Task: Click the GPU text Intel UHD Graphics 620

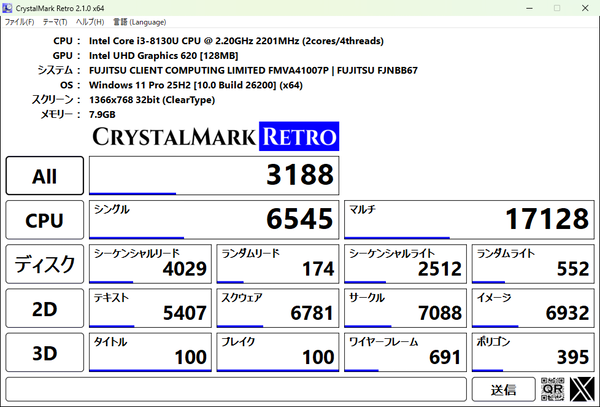Action: coord(163,56)
